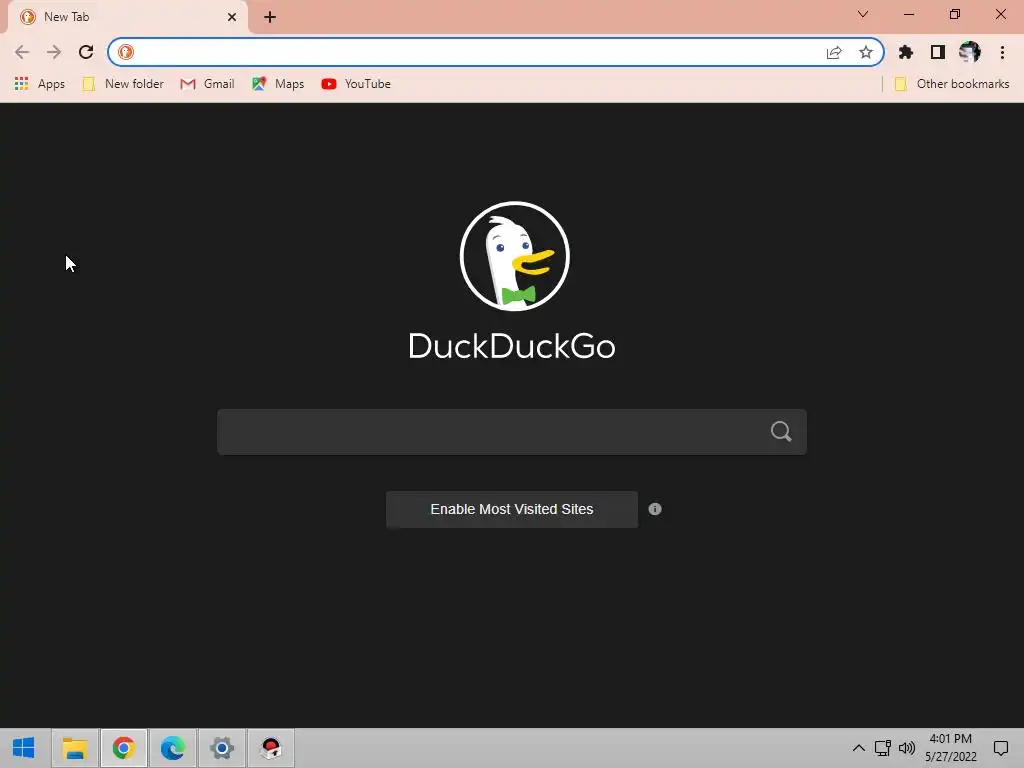The width and height of the screenshot is (1024, 768).
Task: Open the profile avatar menu
Action: coord(970,52)
